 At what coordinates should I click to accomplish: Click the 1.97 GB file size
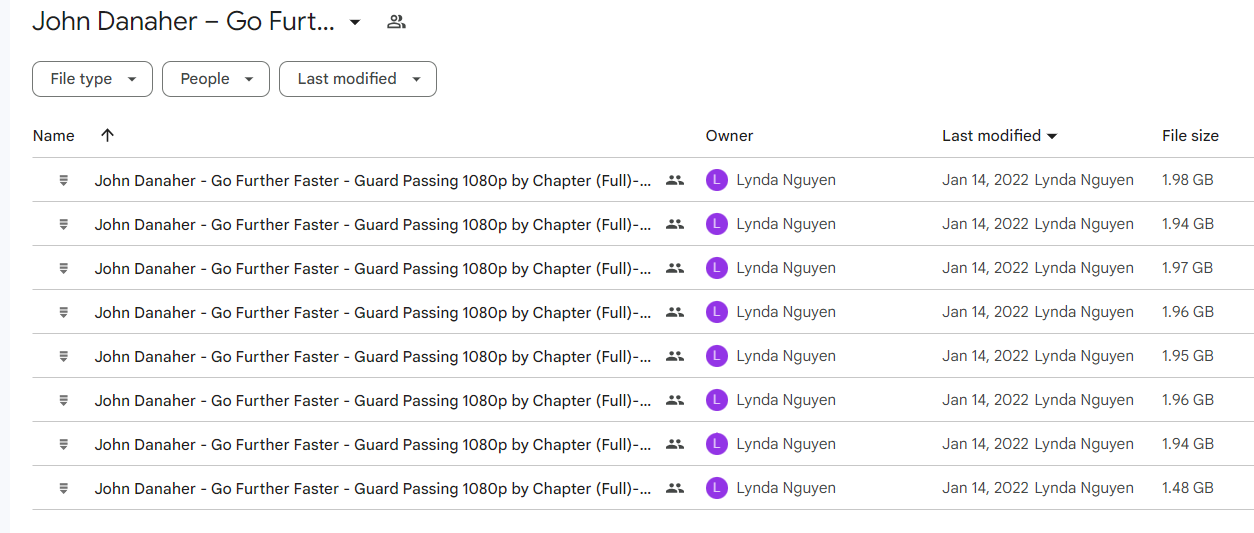(1188, 269)
